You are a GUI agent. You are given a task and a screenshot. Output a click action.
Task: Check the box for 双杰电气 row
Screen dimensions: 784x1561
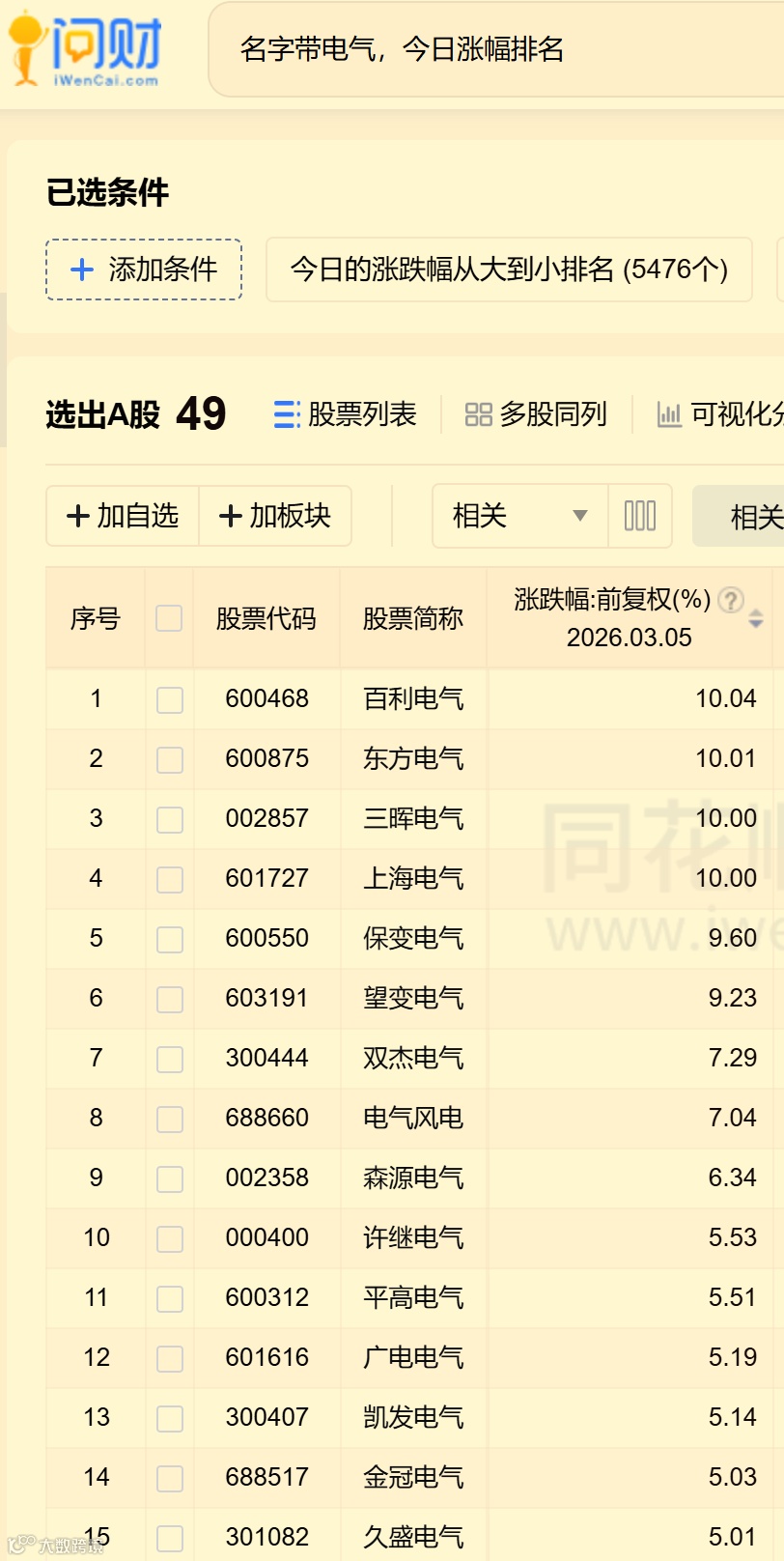pyautogui.click(x=170, y=1059)
